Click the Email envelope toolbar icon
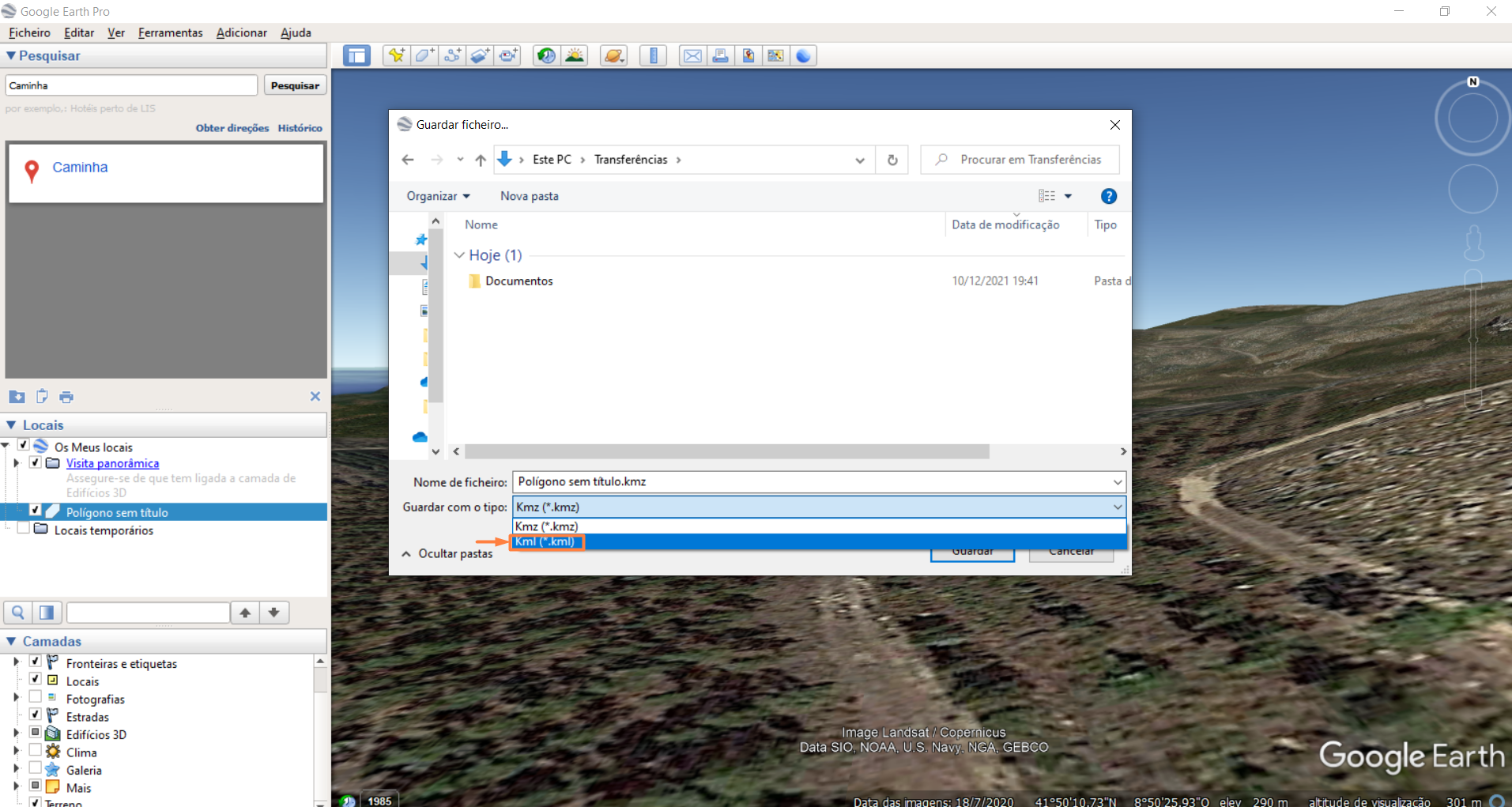Screen dimensions: 1512x807 point(692,56)
